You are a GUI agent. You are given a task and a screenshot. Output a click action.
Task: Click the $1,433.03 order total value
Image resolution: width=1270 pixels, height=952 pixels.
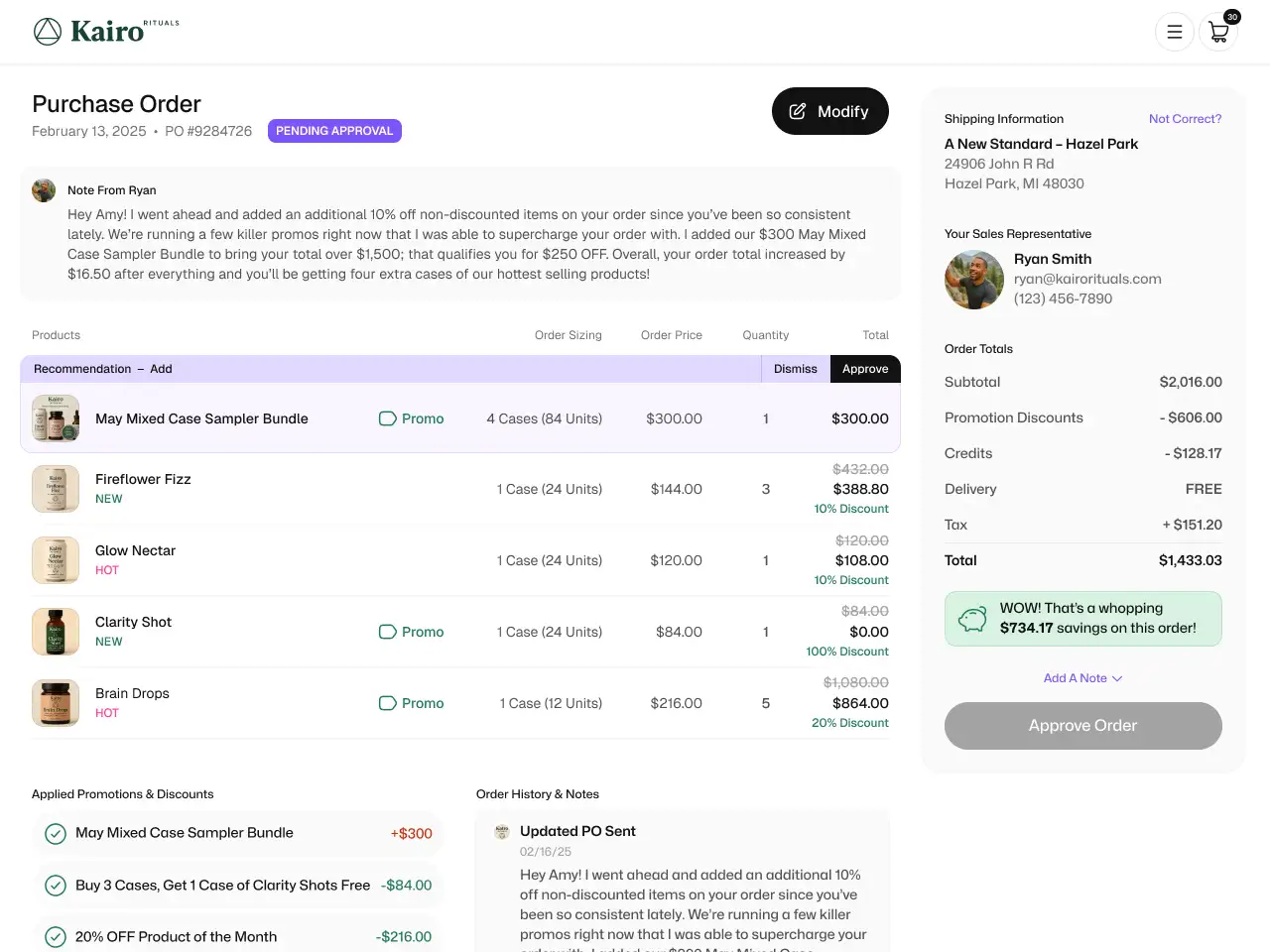[x=1191, y=560]
